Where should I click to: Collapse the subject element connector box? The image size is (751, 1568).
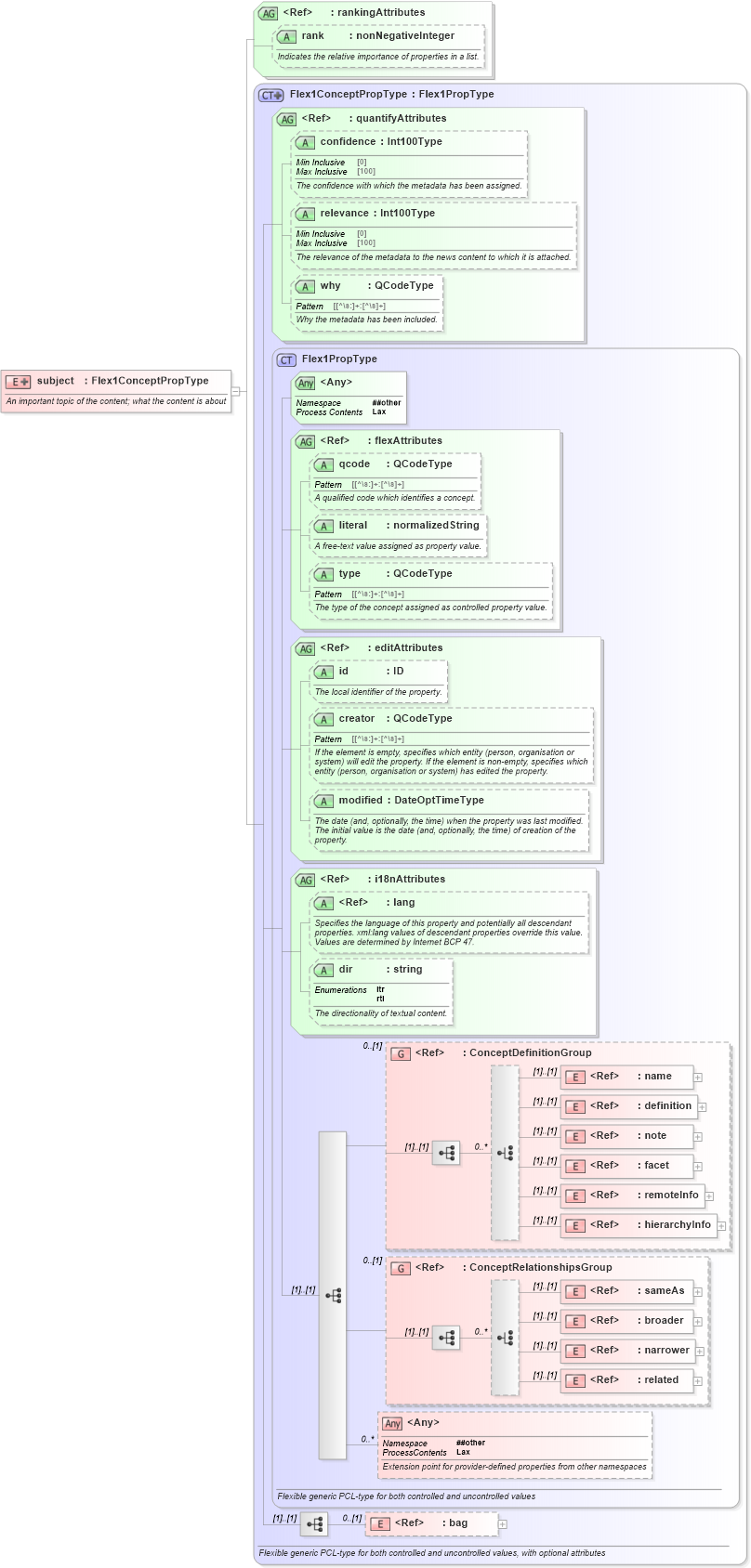point(235,392)
